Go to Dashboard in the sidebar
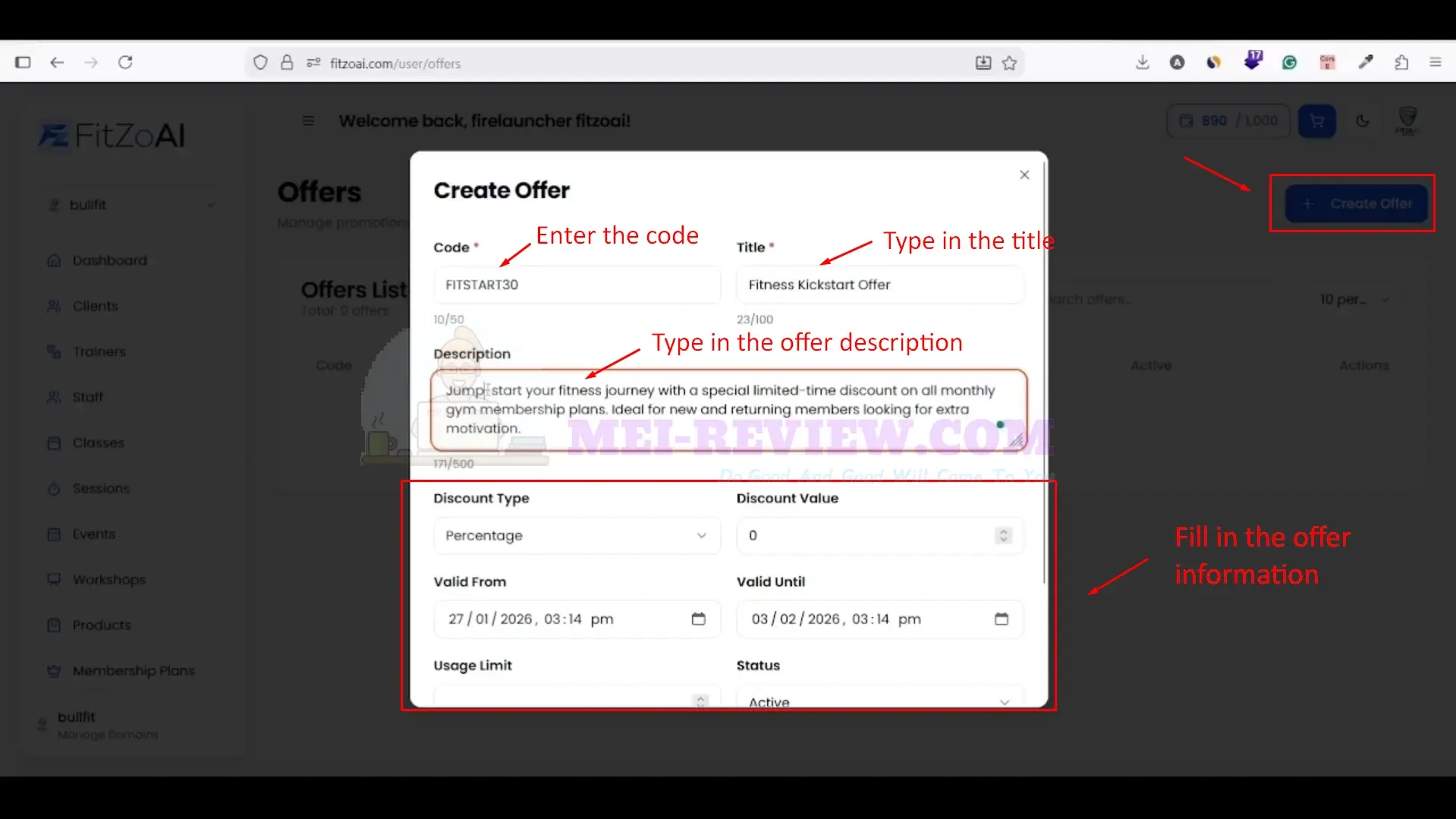 pyautogui.click(x=110, y=260)
